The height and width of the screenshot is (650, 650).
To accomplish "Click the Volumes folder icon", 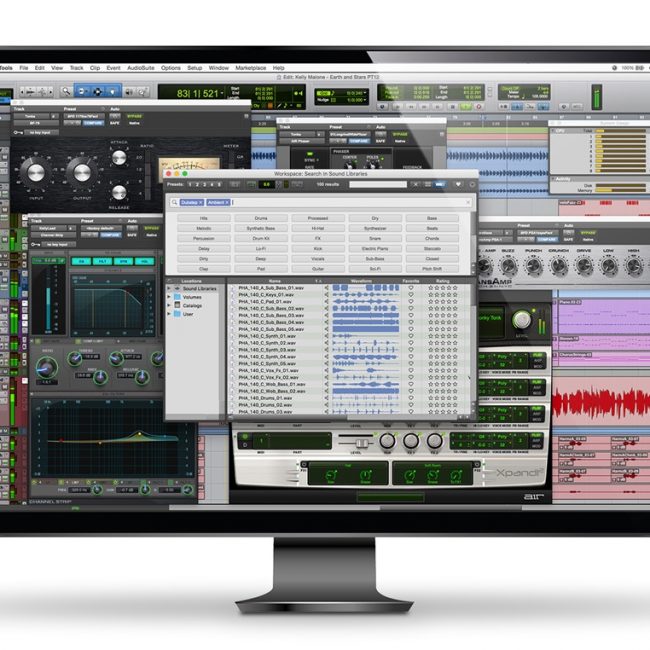I will [x=177, y=297].
